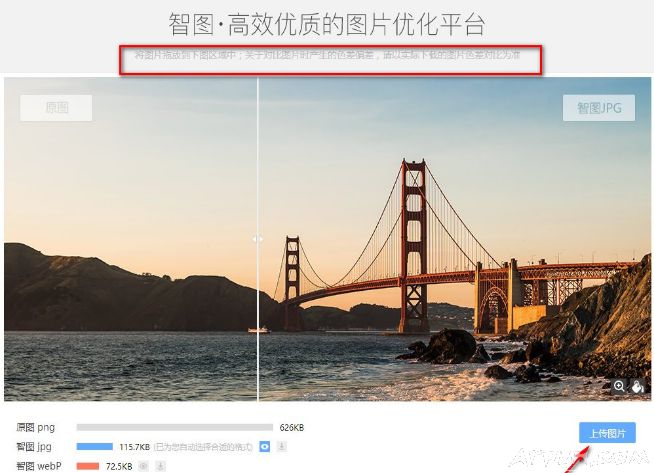Select the 智图 jpg row label
This screenshot has width=654, height=473.
(34, 447)
